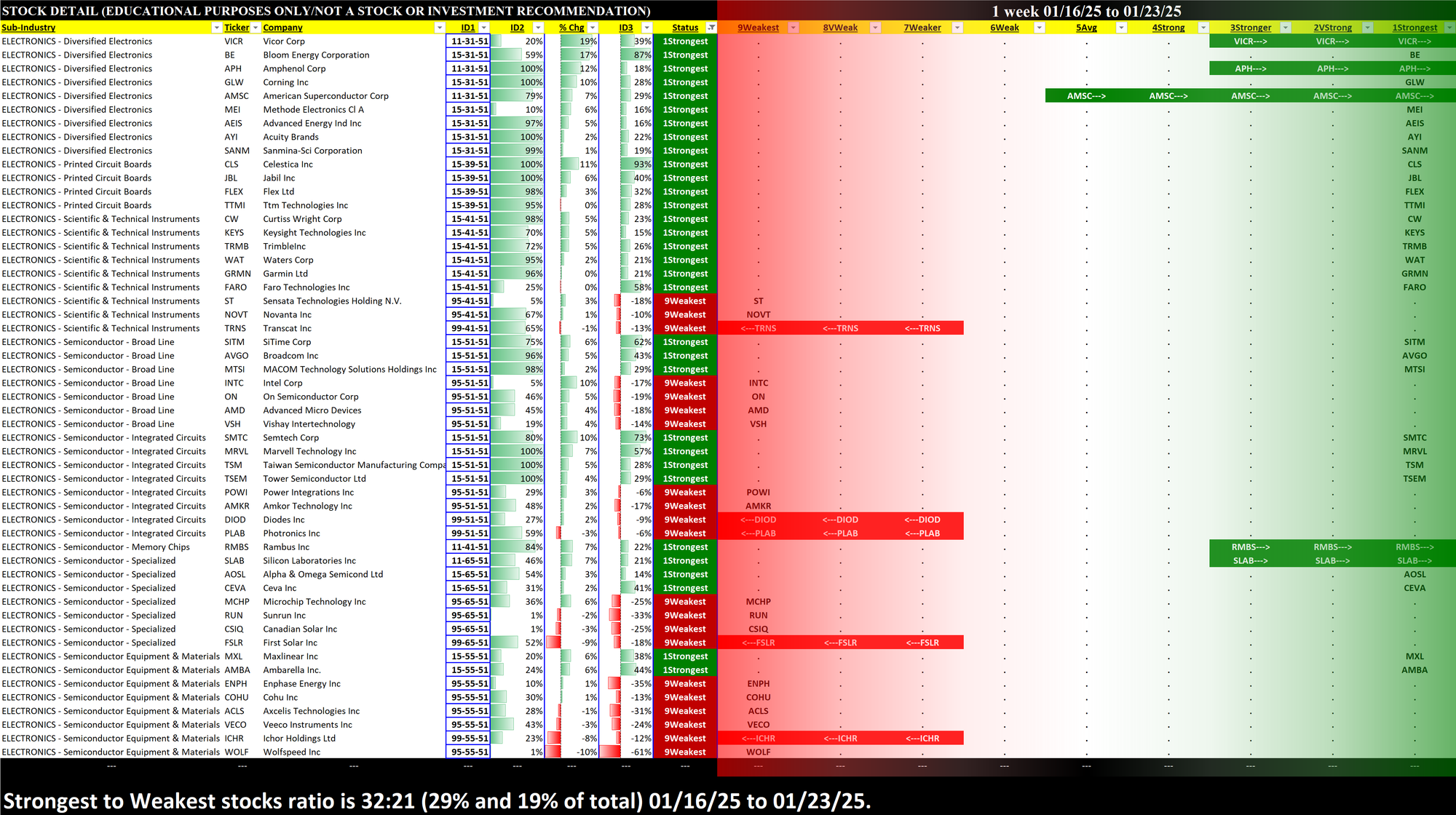Open the 1Strongest column filter arrow

click(x=1449, y=28)
